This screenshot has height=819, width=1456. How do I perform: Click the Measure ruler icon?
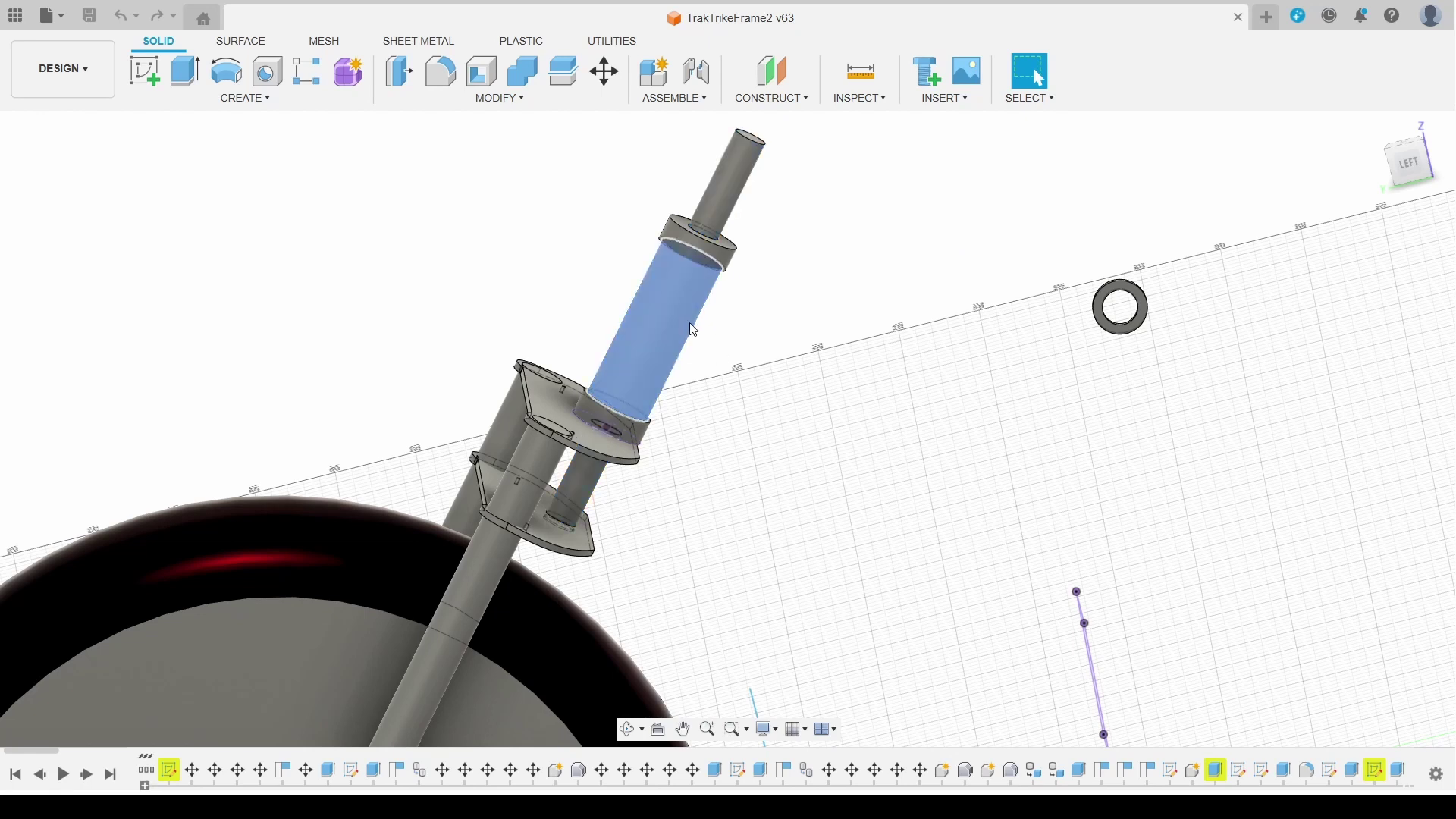pyautogui.click(x=860, y=71)
